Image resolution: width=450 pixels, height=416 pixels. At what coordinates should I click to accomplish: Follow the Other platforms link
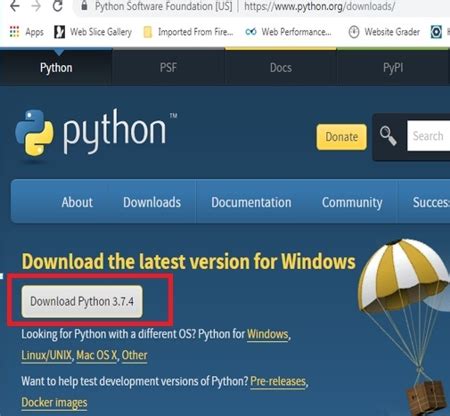(x=134, y=355)
